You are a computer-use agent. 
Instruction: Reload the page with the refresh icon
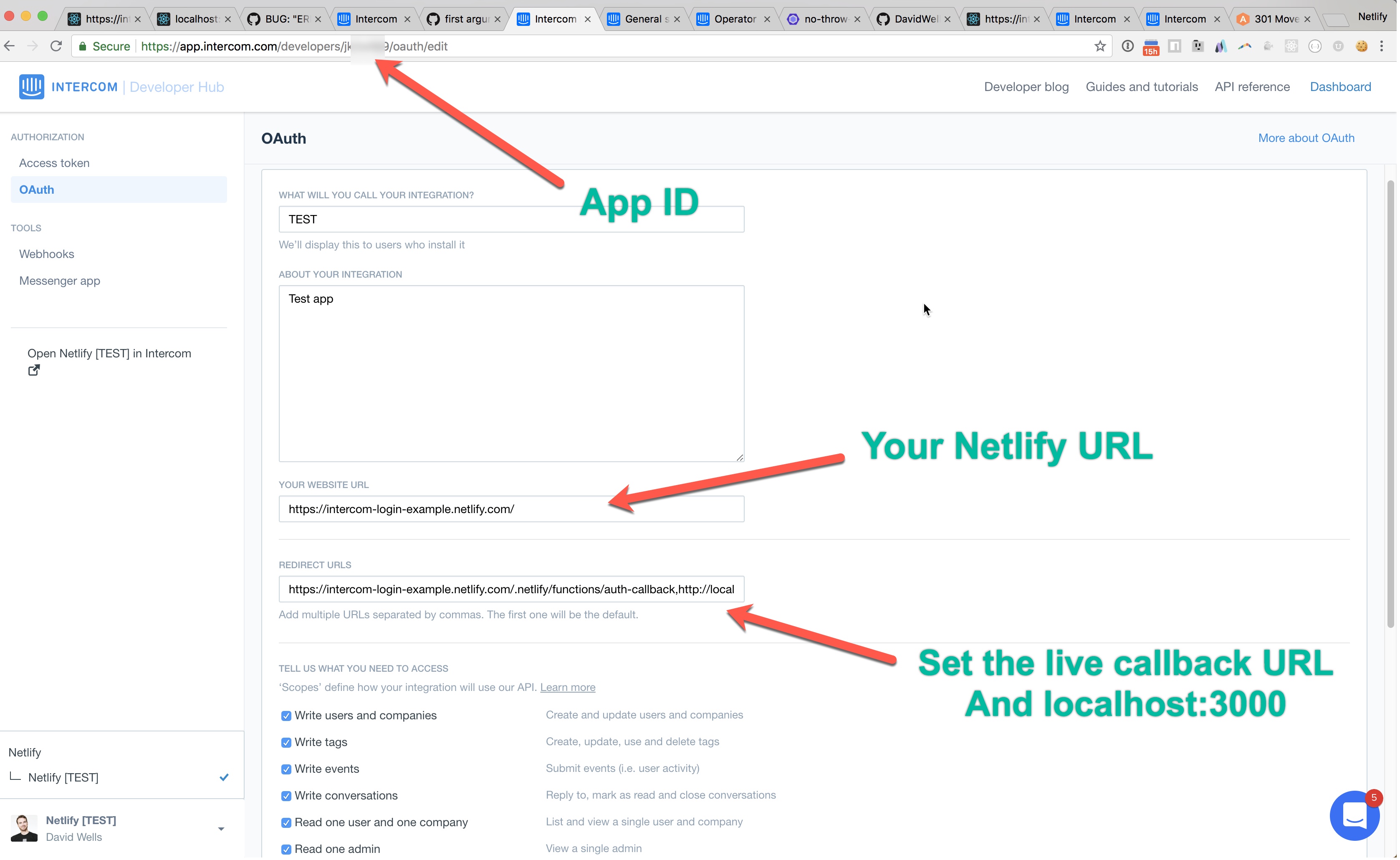pyautogui.click(x=56, y=46)
